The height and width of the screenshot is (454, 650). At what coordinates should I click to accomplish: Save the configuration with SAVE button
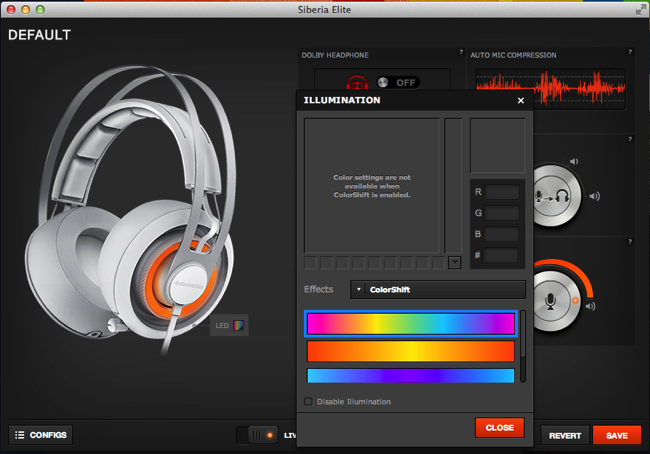pos(617,435)
